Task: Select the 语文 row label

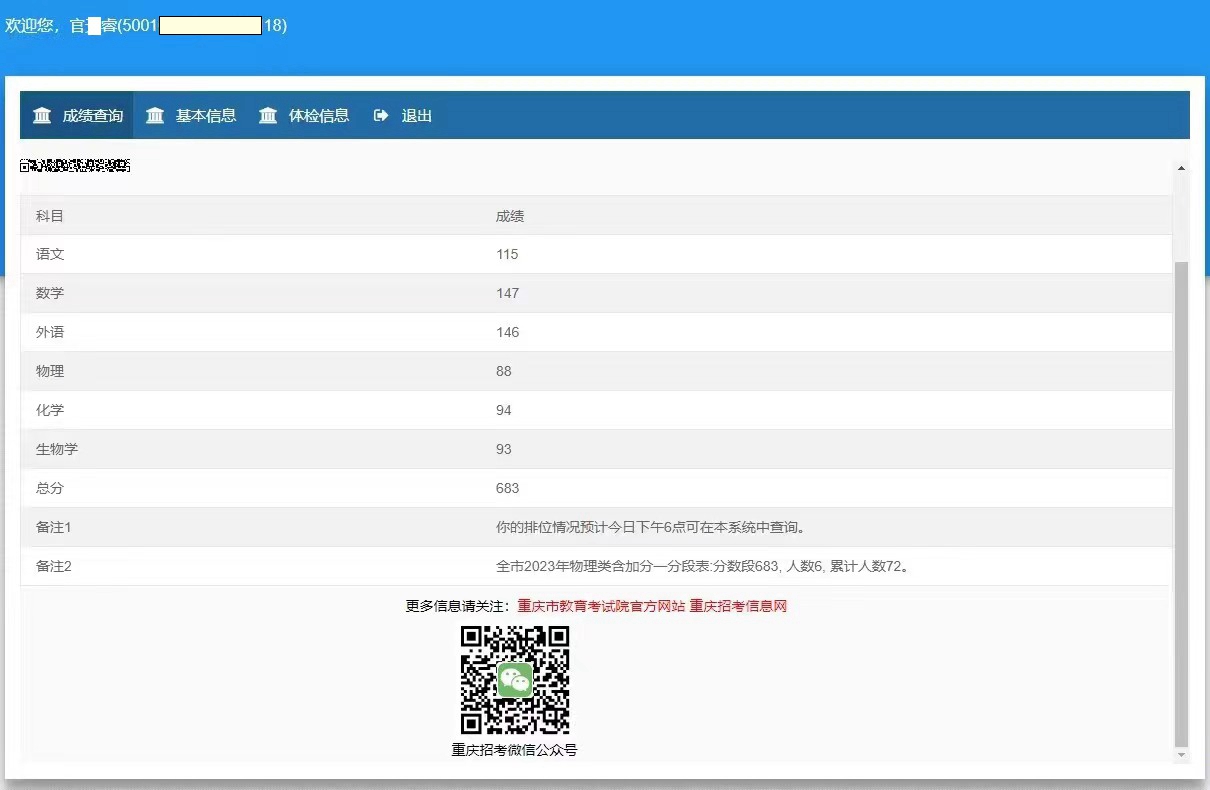Action: [50, 254]
